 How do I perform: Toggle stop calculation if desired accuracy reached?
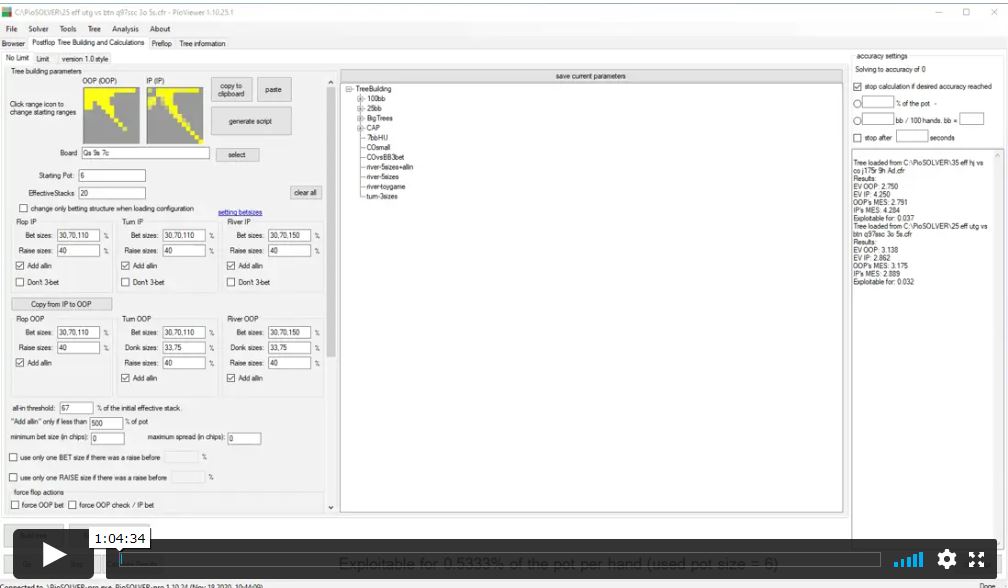click(x=857, y=86)
